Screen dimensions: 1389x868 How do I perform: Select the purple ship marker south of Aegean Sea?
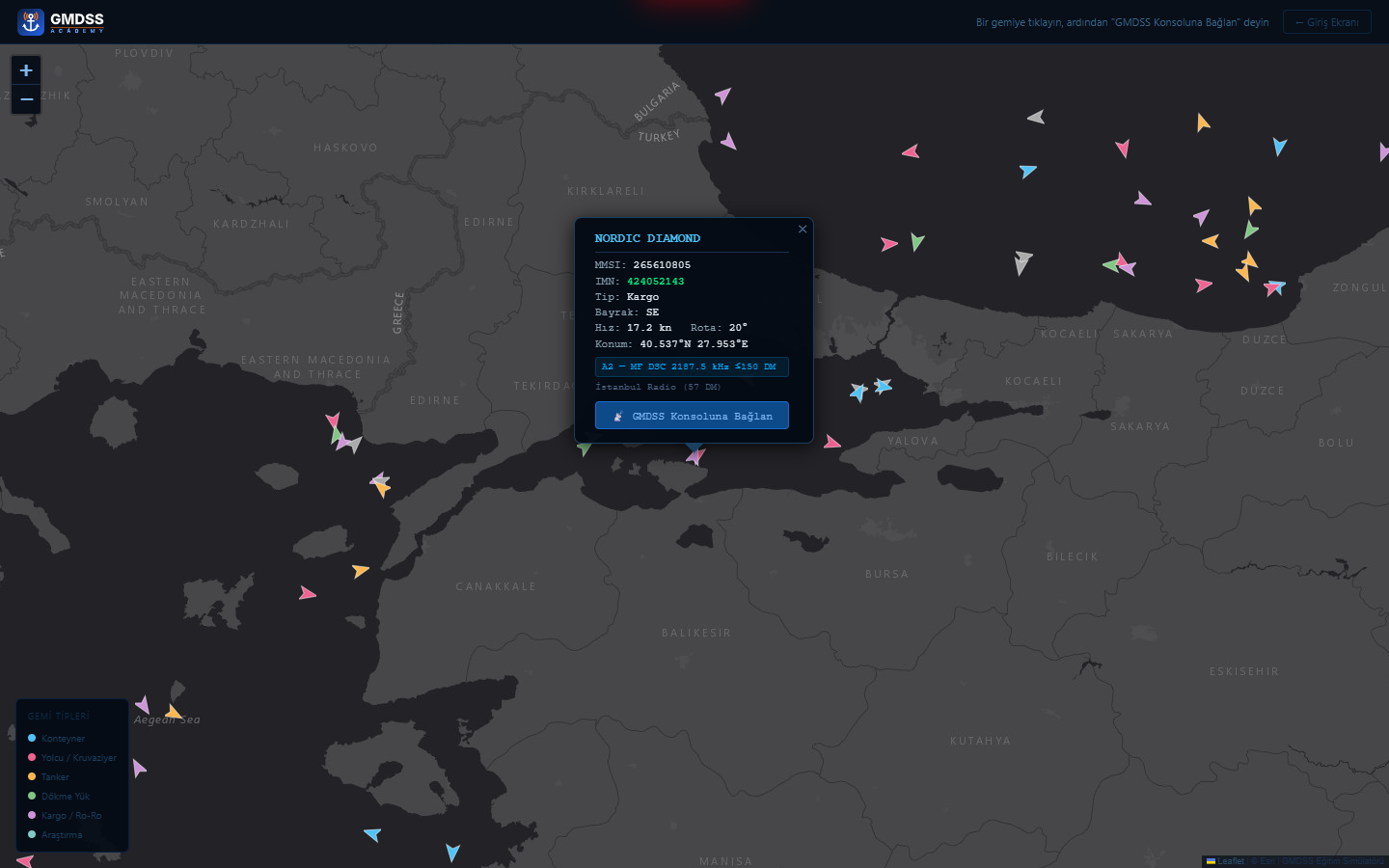click(139, 769)
